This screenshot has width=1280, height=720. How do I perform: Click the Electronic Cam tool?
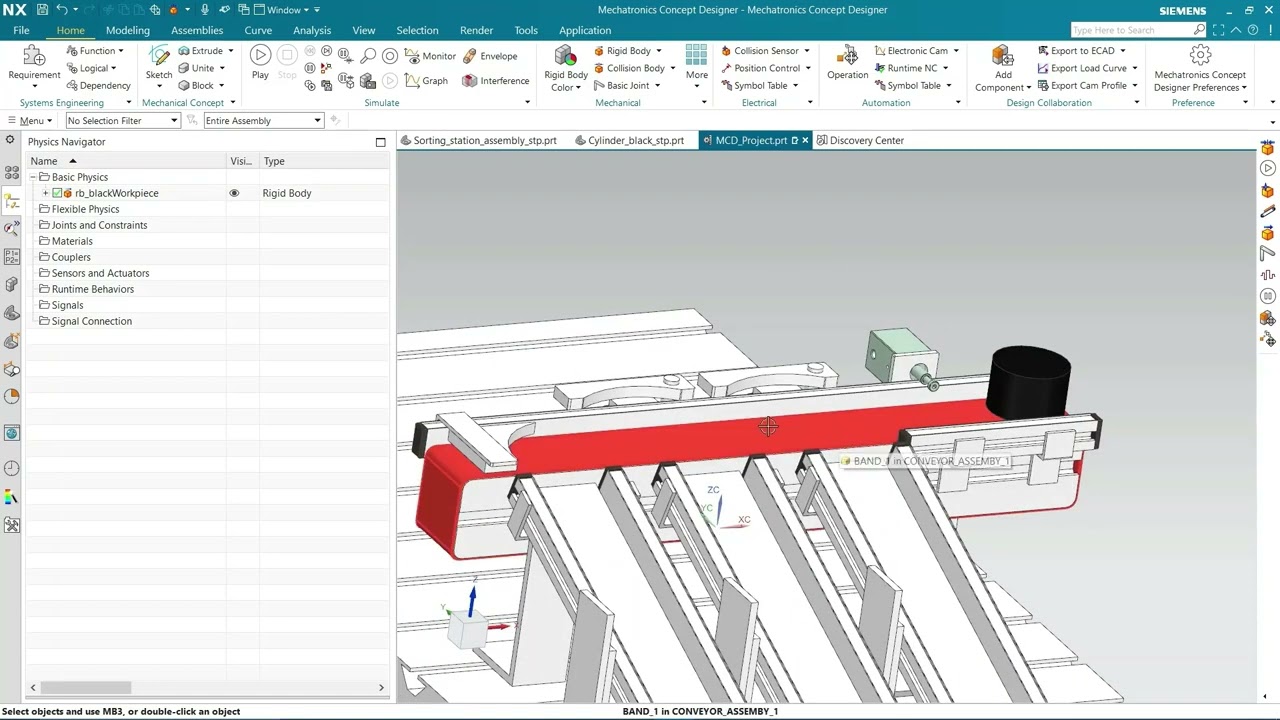910,51
